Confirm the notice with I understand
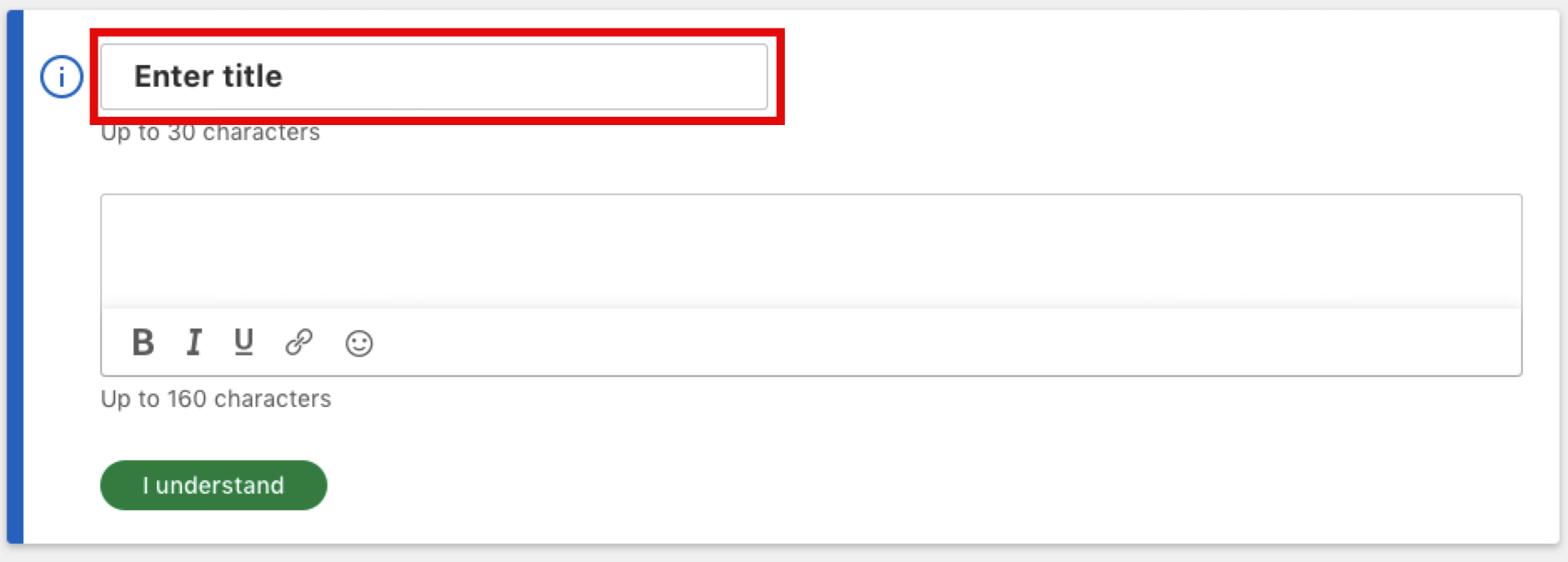Viewport: 1568px width, 562px height. [214, 485]
